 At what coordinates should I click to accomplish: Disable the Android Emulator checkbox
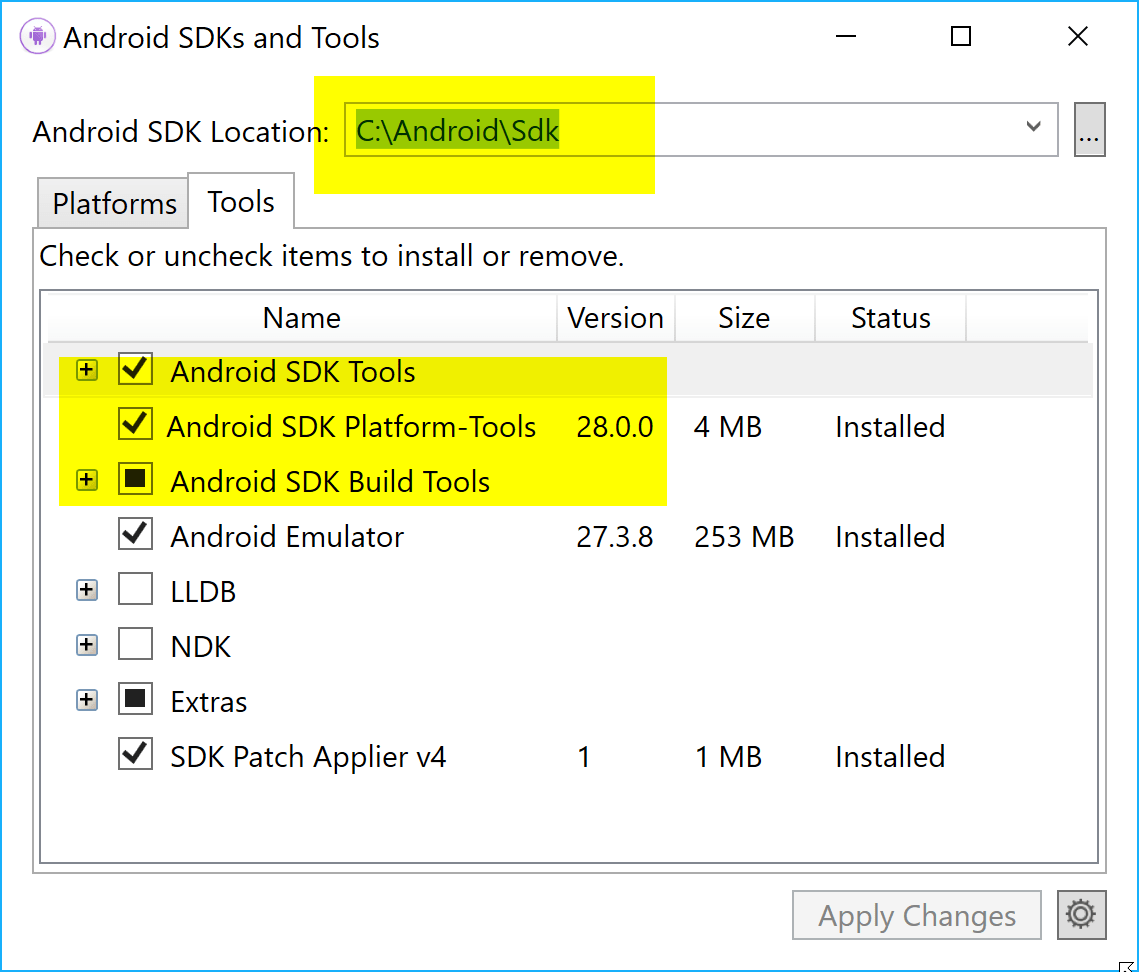tap(135, 534)
